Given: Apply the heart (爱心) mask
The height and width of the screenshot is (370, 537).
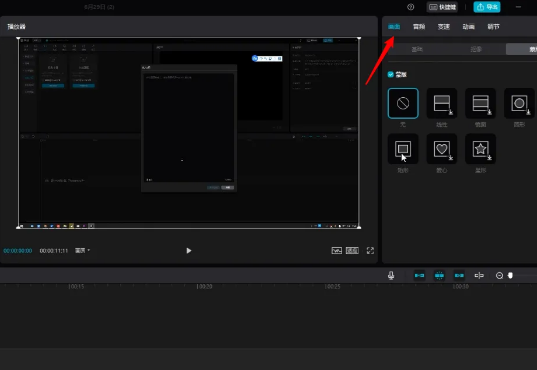Looking at the screenshot, I should pos(442,149).
